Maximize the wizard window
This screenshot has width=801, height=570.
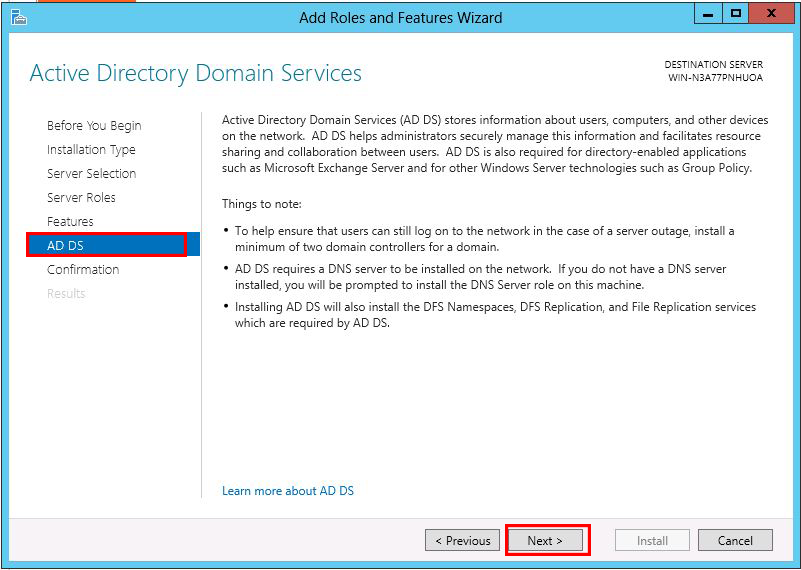tap(736, 14)
